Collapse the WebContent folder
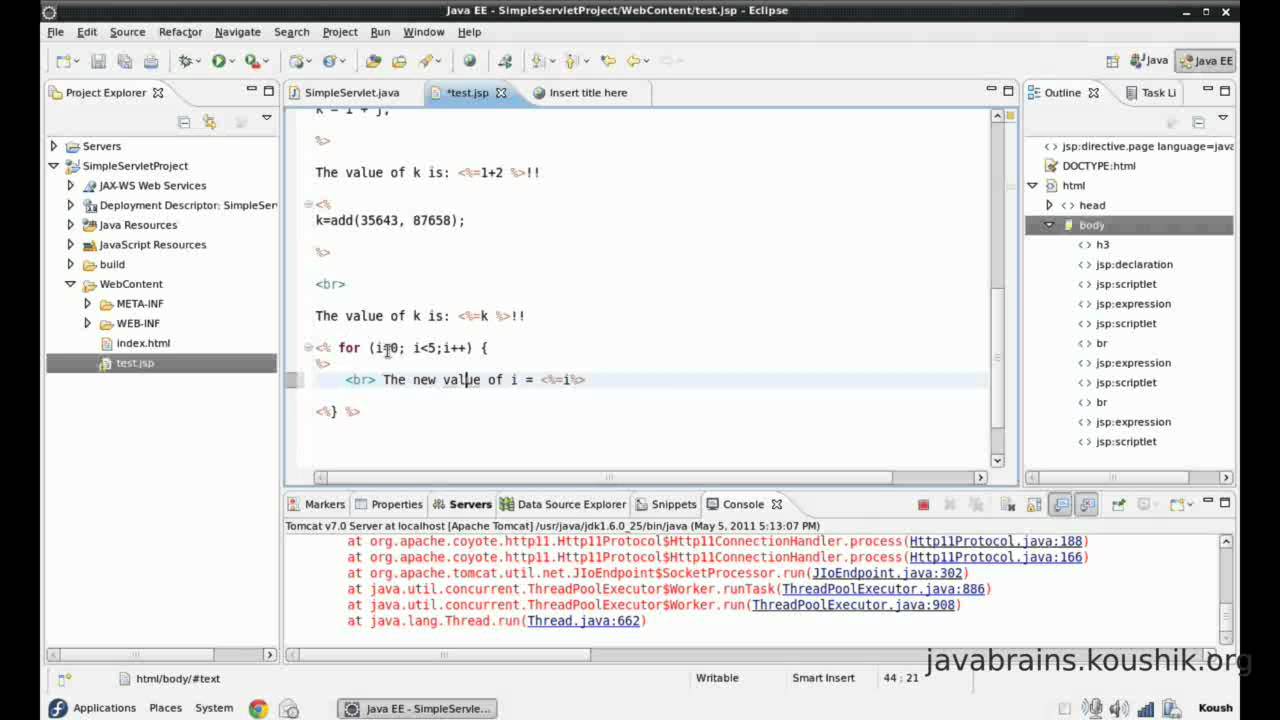Image resolution: width=1280 pixels, height=720 pixels. tap(70, 284)
